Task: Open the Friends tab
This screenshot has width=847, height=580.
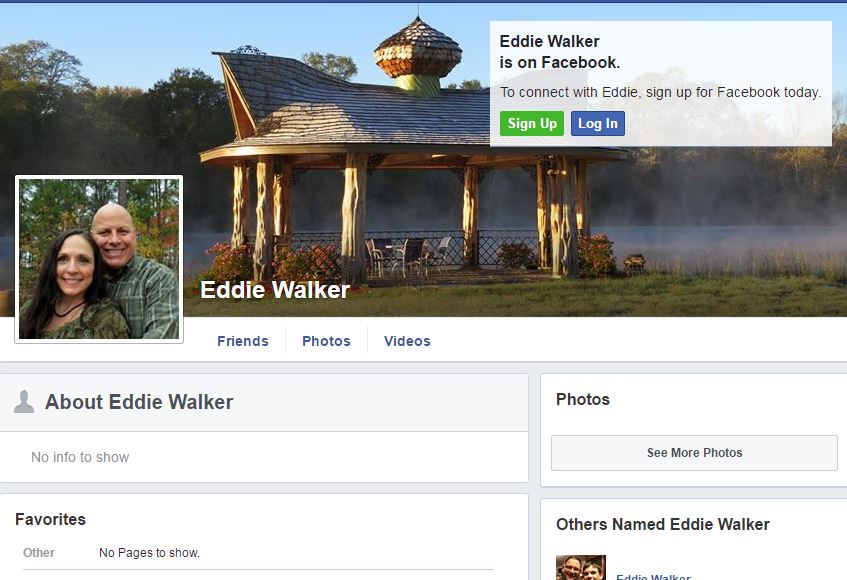Action: (x=243, y=341)
